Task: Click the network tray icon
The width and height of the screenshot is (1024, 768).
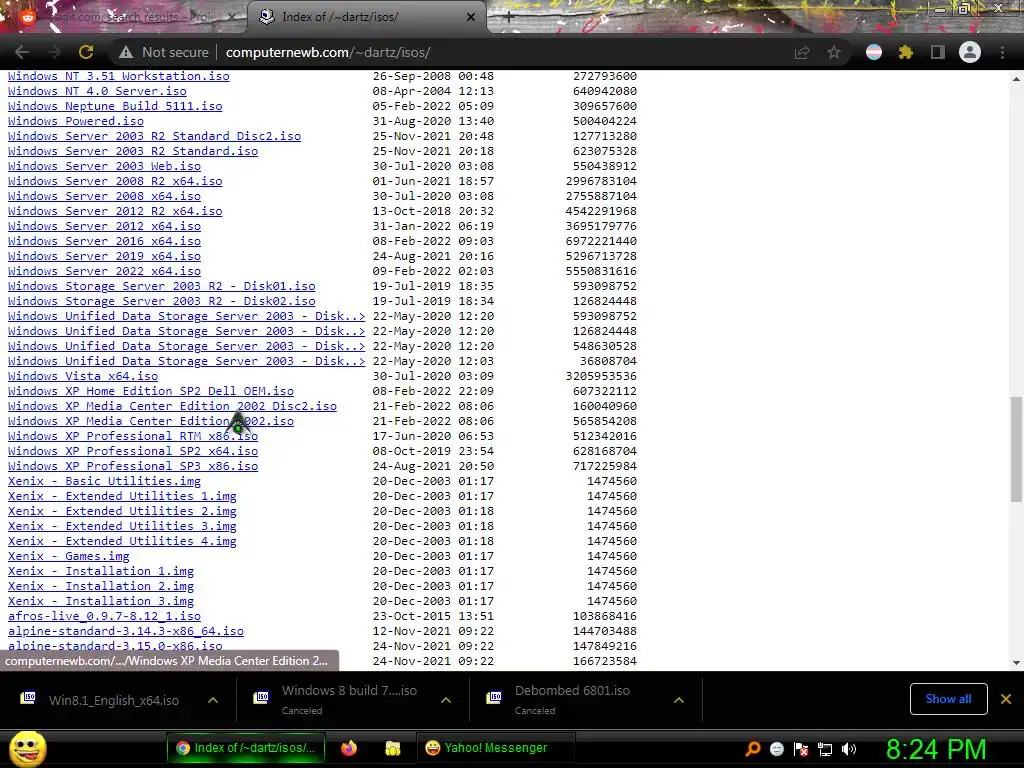Action: click(825, 748)
